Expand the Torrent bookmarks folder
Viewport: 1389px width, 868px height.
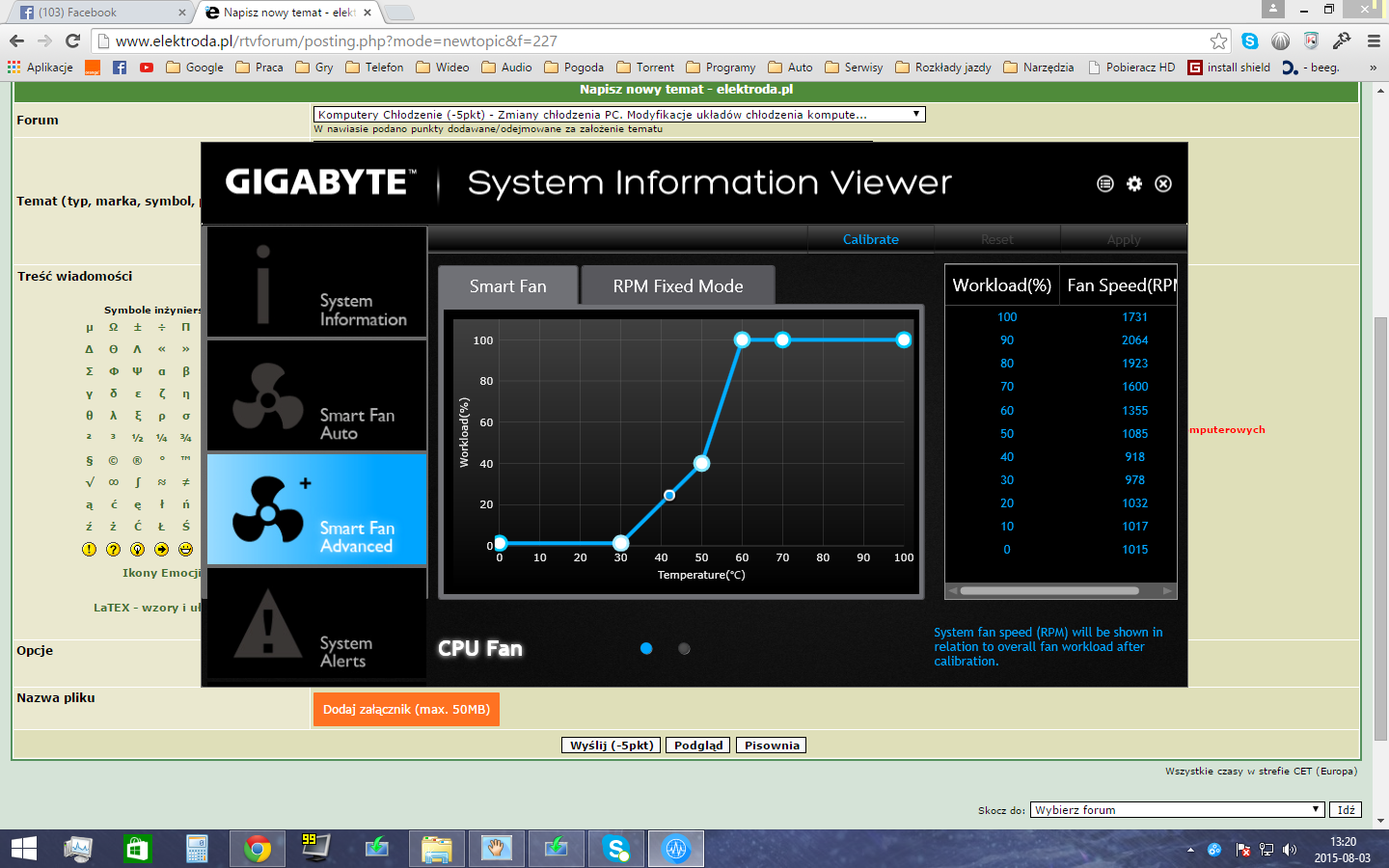point(645,68)
